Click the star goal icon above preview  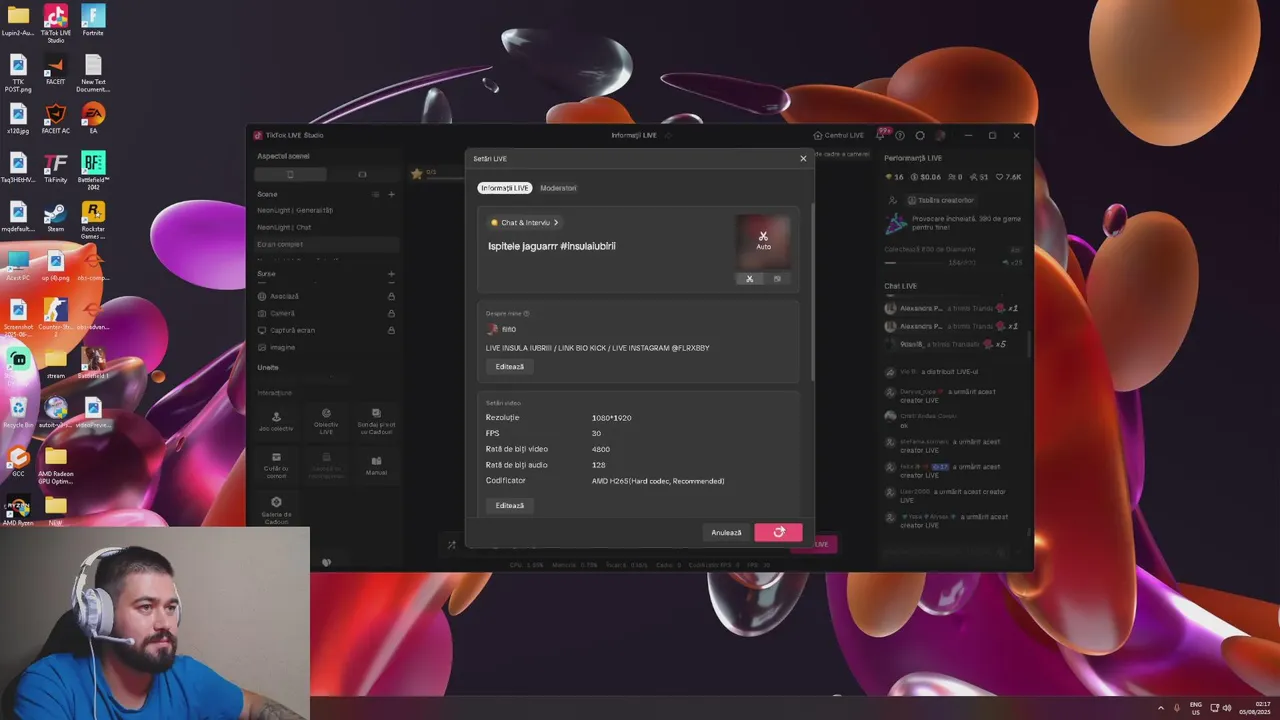[417, 173]
